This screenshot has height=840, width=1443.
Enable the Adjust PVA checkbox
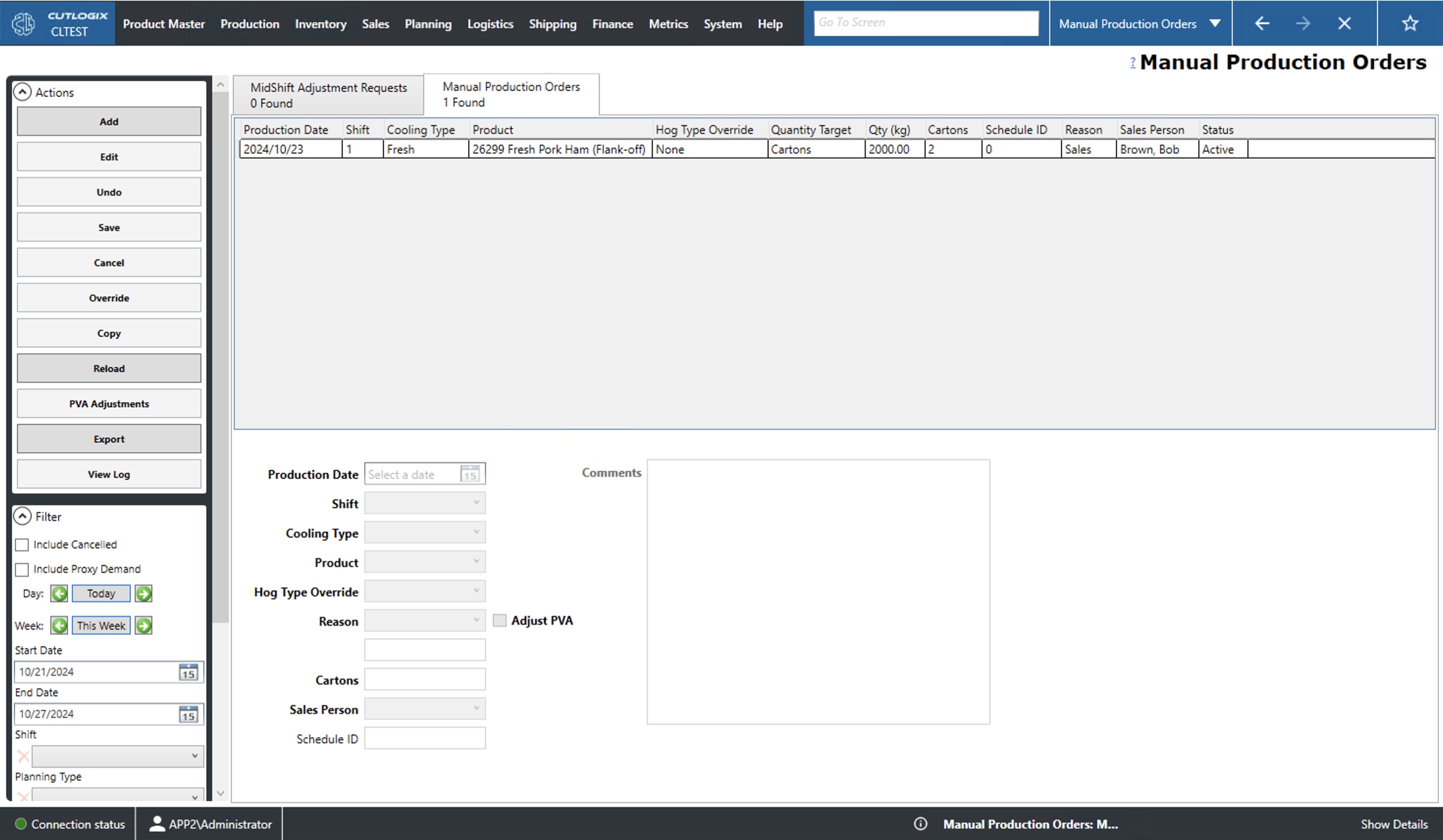point(499,620)
